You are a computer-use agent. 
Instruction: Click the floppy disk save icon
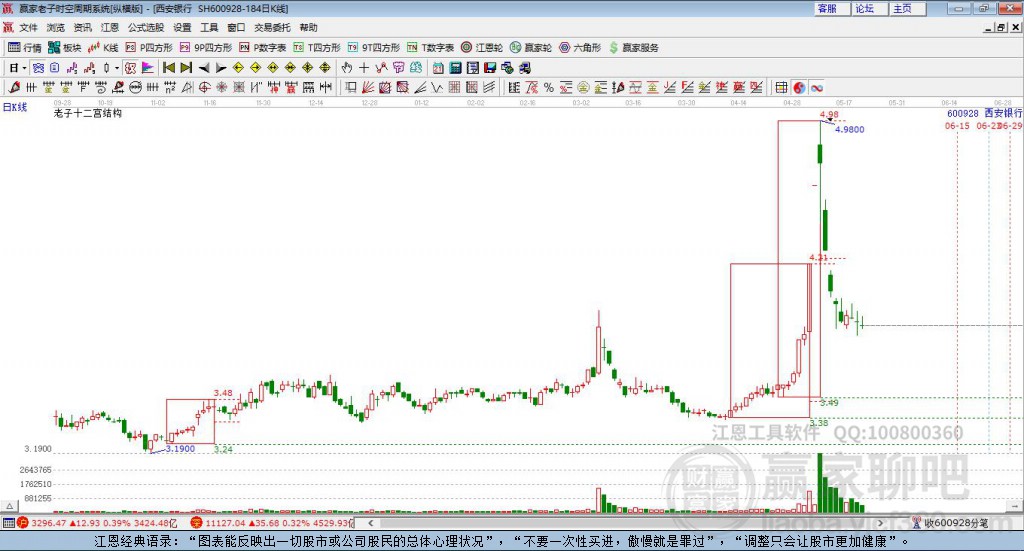(x=490, y=68)
